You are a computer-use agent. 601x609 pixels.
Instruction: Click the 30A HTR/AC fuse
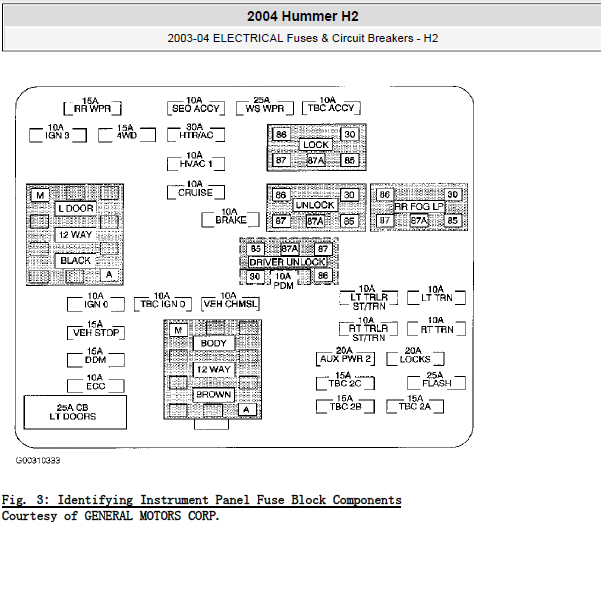pos(196,134)
